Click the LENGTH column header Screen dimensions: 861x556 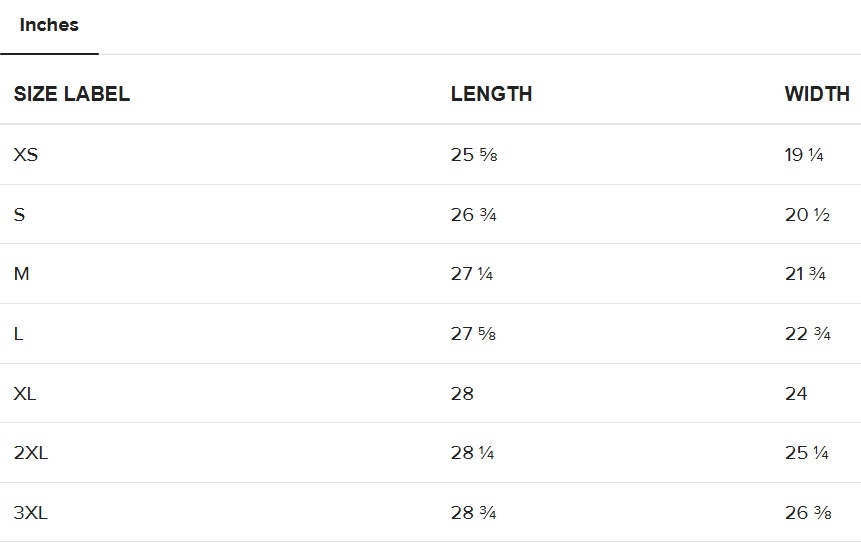click(491, 95)
